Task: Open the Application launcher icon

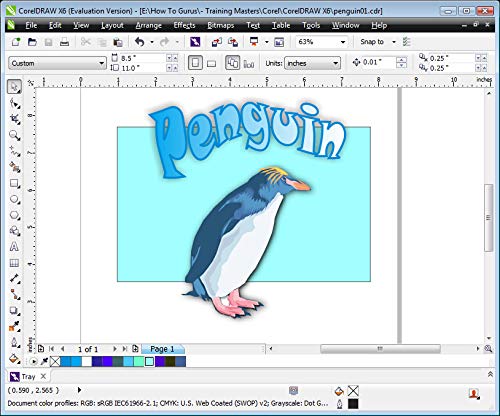Action: coord(254,42)
